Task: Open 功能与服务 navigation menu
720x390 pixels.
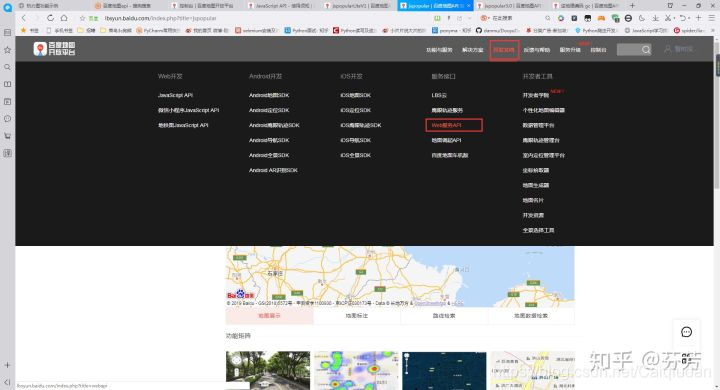Action: point(439,50)
